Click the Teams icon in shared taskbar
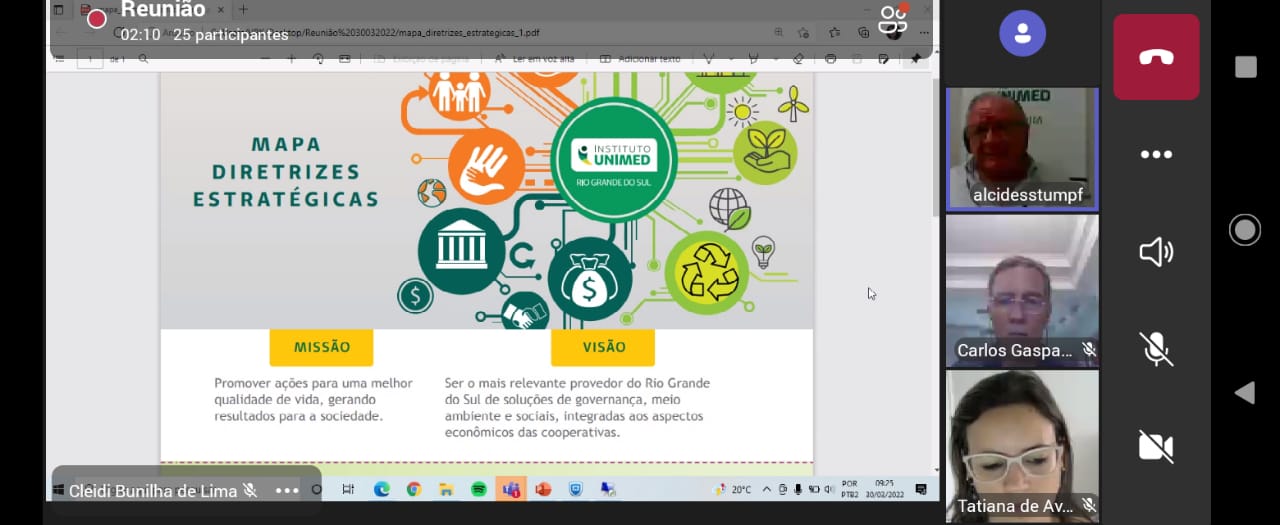 pos(511,490)
